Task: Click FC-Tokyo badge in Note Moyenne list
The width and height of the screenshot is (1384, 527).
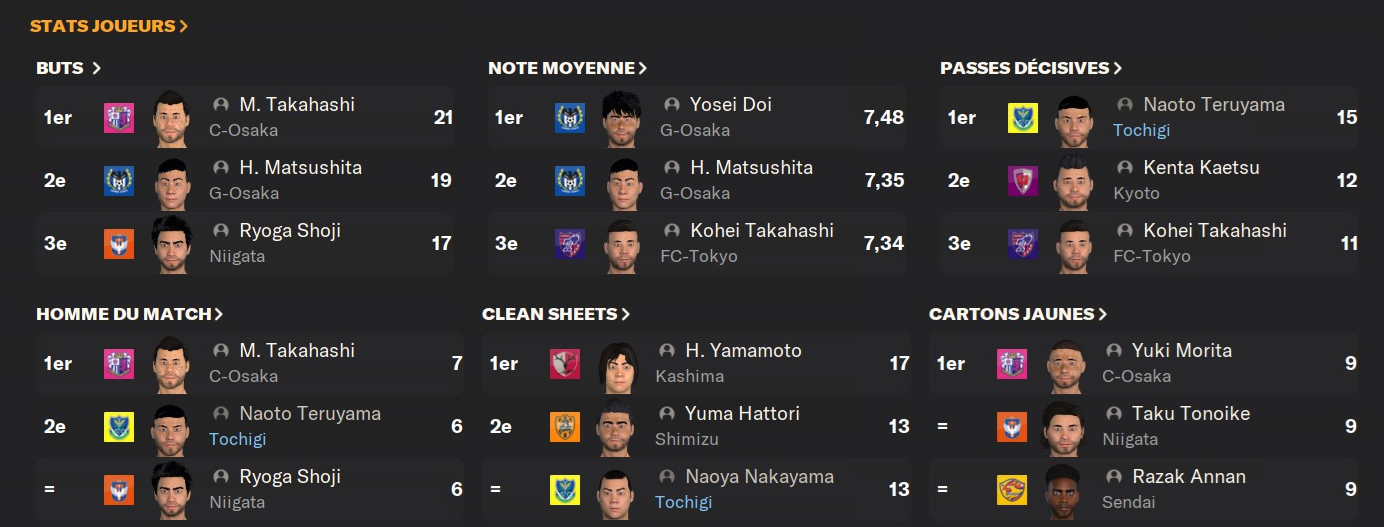Action: click(570, 244)
